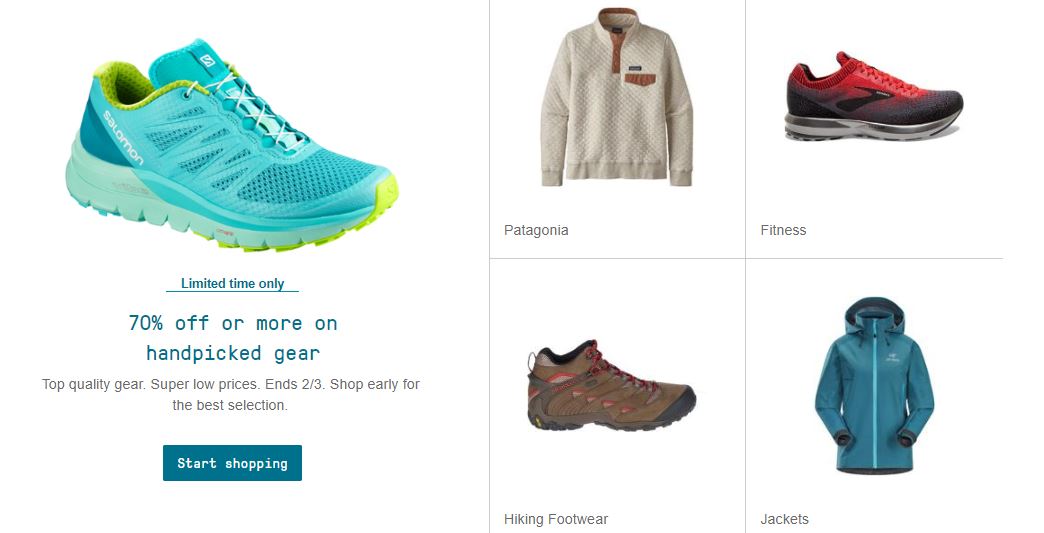The width and height of the screenshot is (1044, 533).
Task: Click the 'handpicked gear' heading line
Action: [233, 353]
